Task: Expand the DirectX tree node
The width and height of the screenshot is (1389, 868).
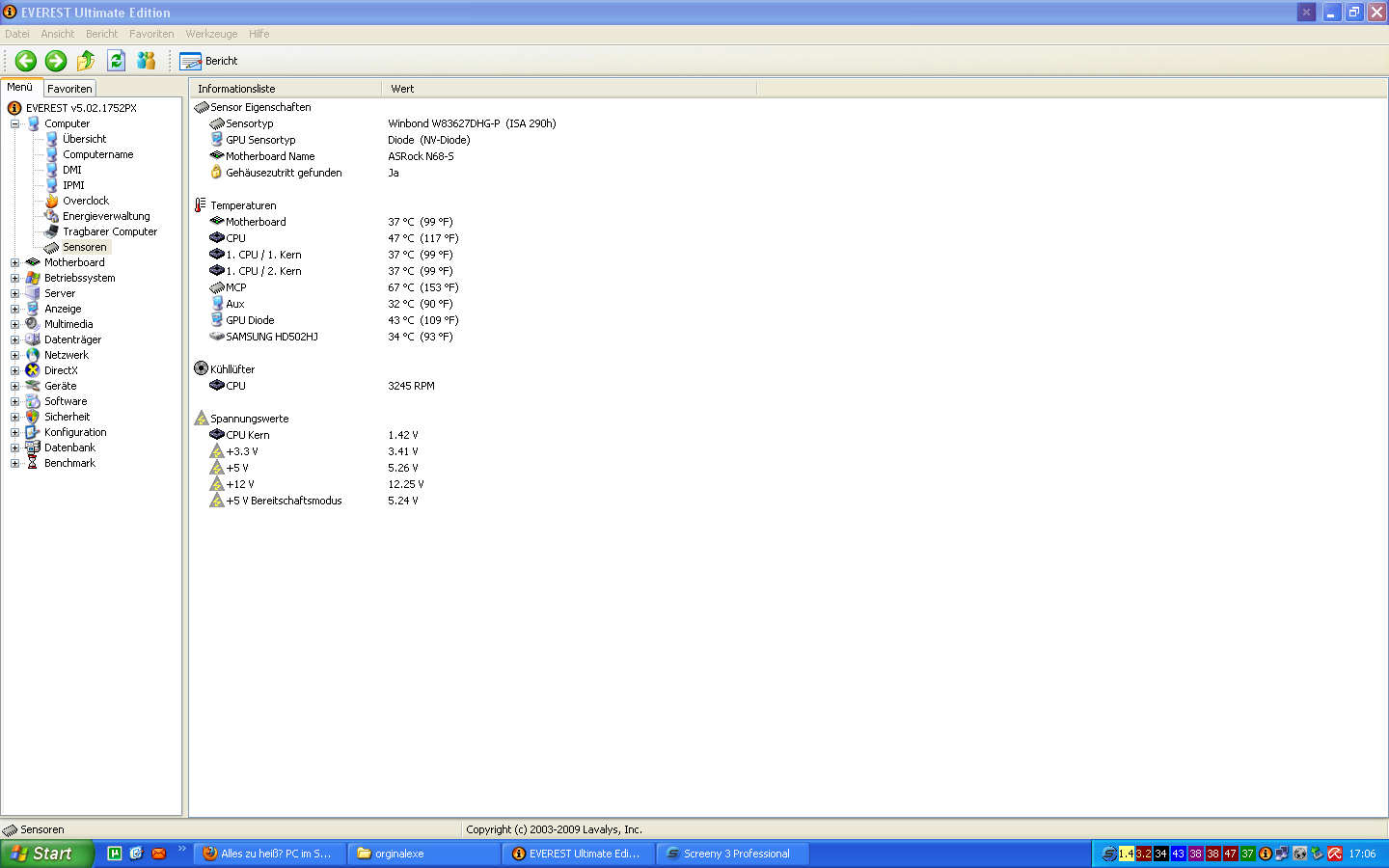Action: click(x=14, y=370)
